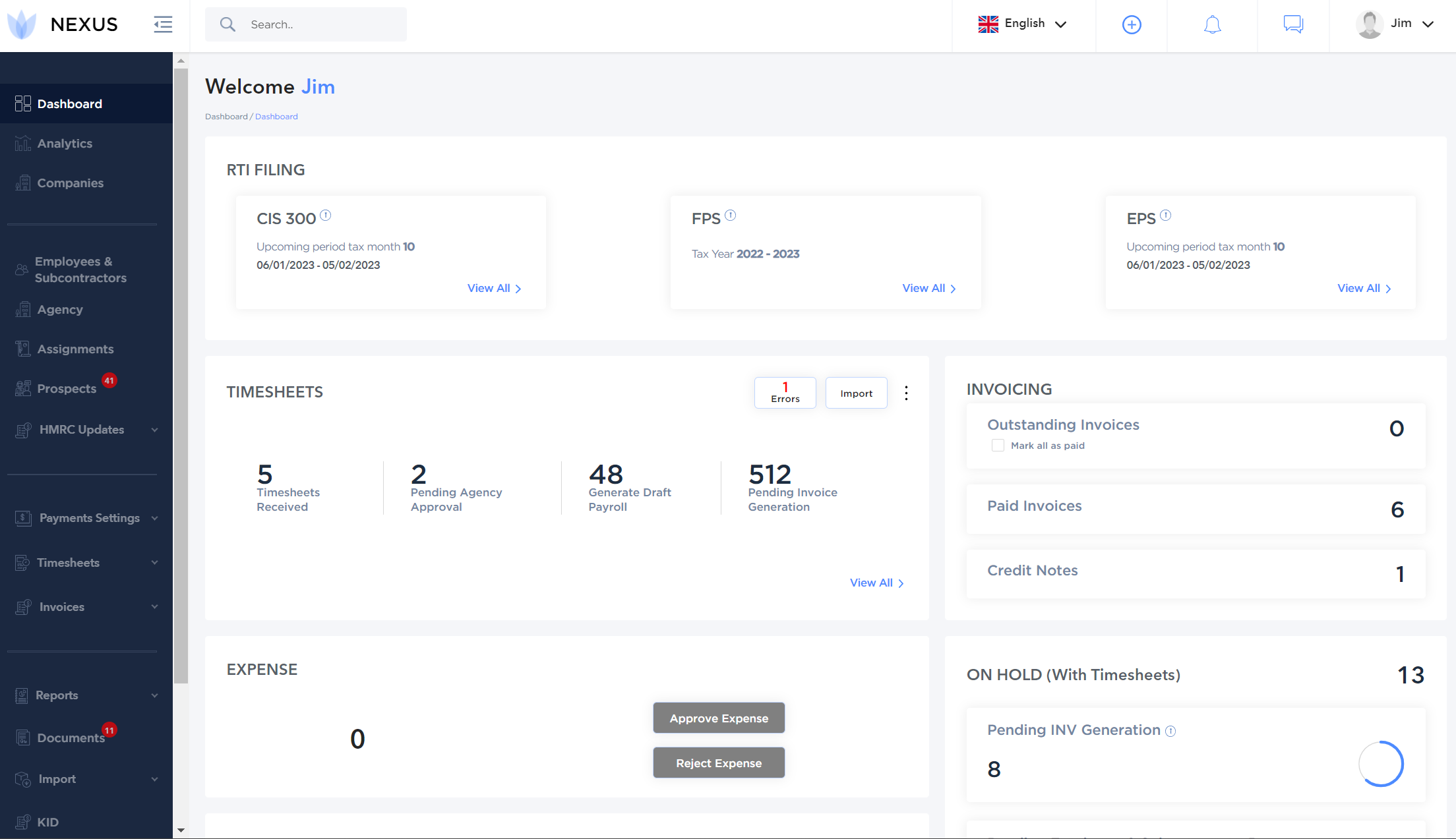Open the notifications bell icon
Screen dimensions: 1456x839
click(x=1212, y=24)
